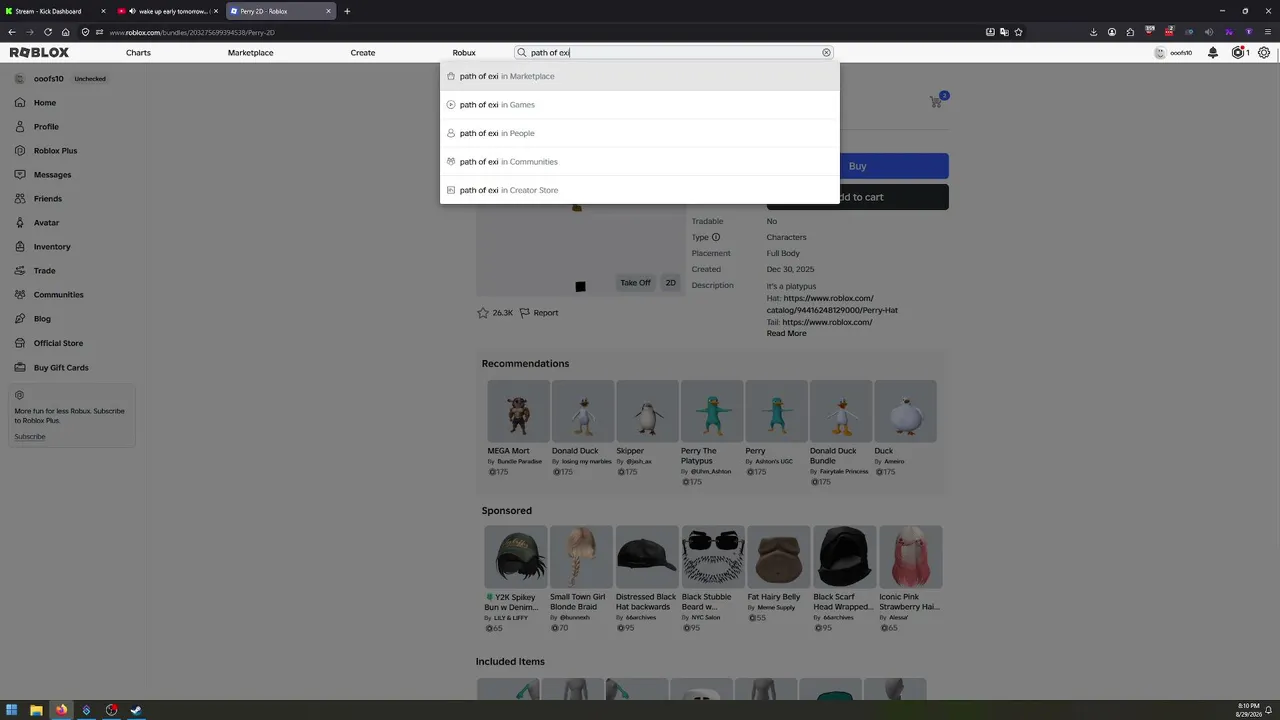The height and width of the screenshot is (720, 1280).
Task: Open the Perry-Hat catalog link
Action: coord(832,304)
